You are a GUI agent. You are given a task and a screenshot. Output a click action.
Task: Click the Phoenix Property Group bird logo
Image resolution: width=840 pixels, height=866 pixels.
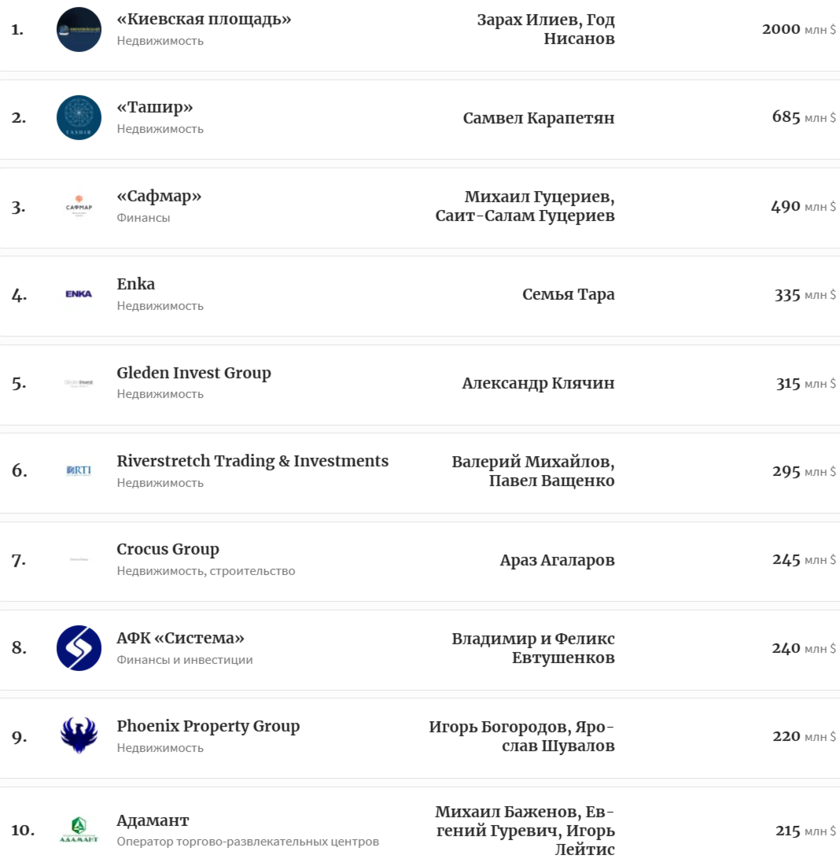point(79,736)
